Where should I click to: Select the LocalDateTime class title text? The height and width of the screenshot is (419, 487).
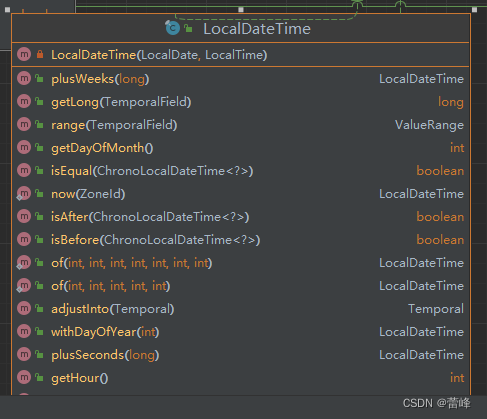(x=257, y=29)
